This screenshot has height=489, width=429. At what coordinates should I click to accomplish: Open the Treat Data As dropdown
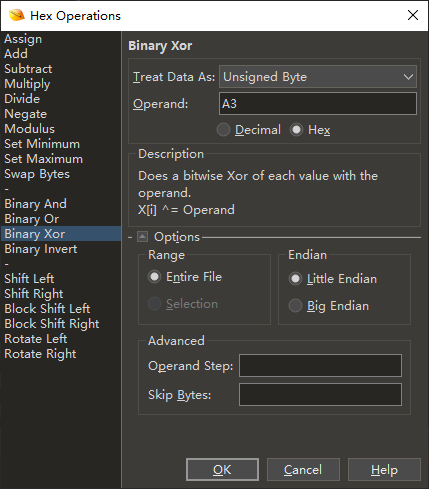point(318,77)
